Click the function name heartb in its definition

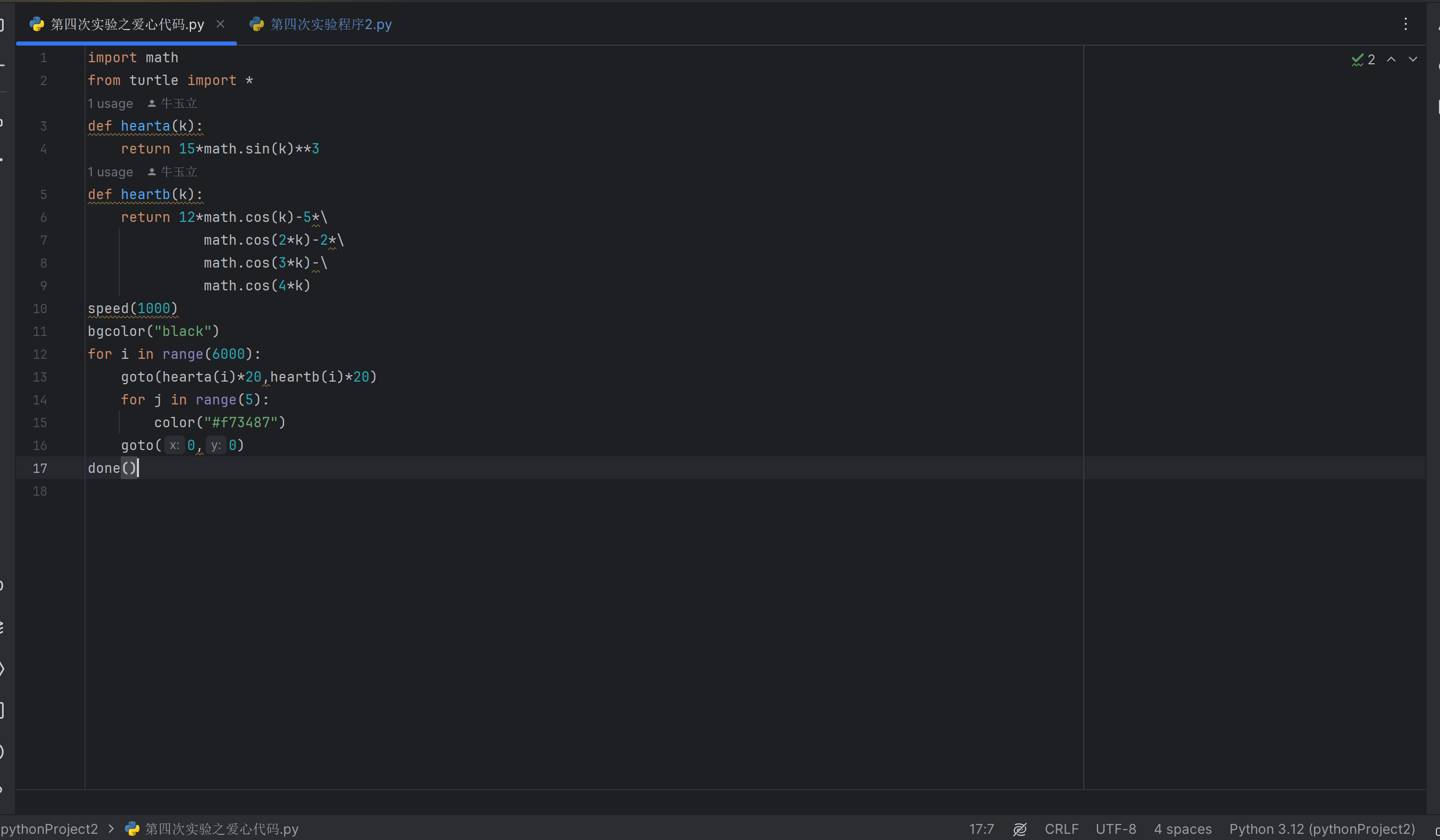tap(146, 195)
